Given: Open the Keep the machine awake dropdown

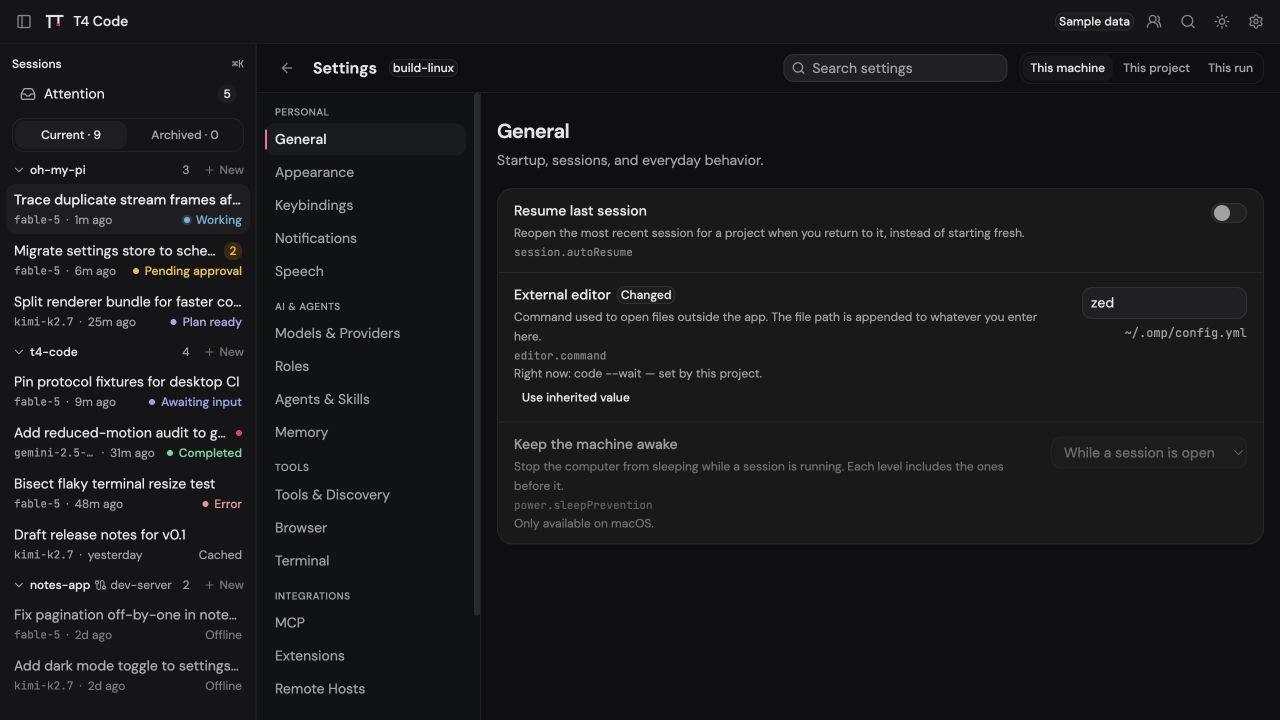Looking at the screenshot, I should tap(1148, 453).
